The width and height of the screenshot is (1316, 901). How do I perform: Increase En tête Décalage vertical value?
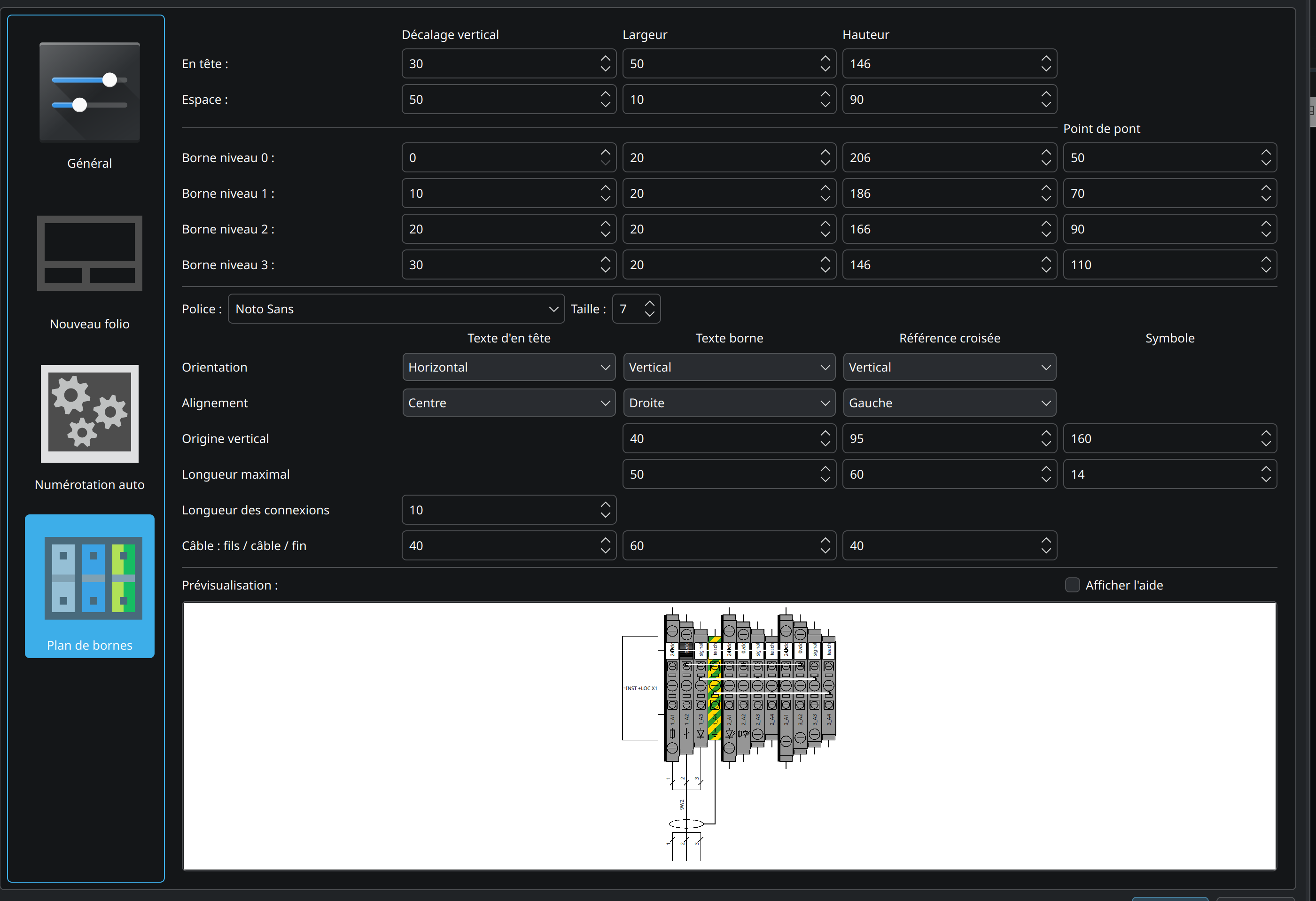pos(605,58)
